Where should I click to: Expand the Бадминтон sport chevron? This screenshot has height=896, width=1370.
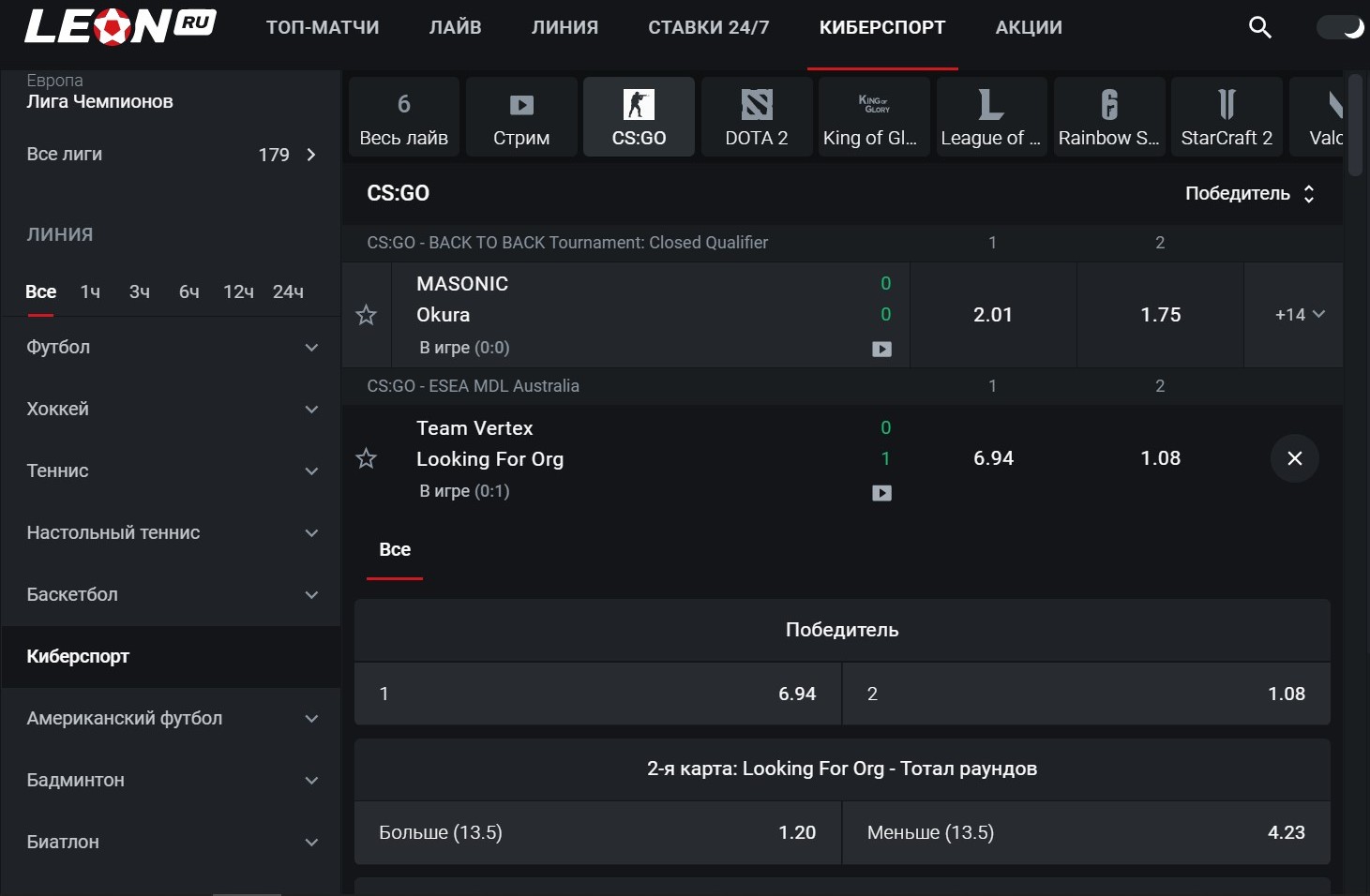click(311, 781)
